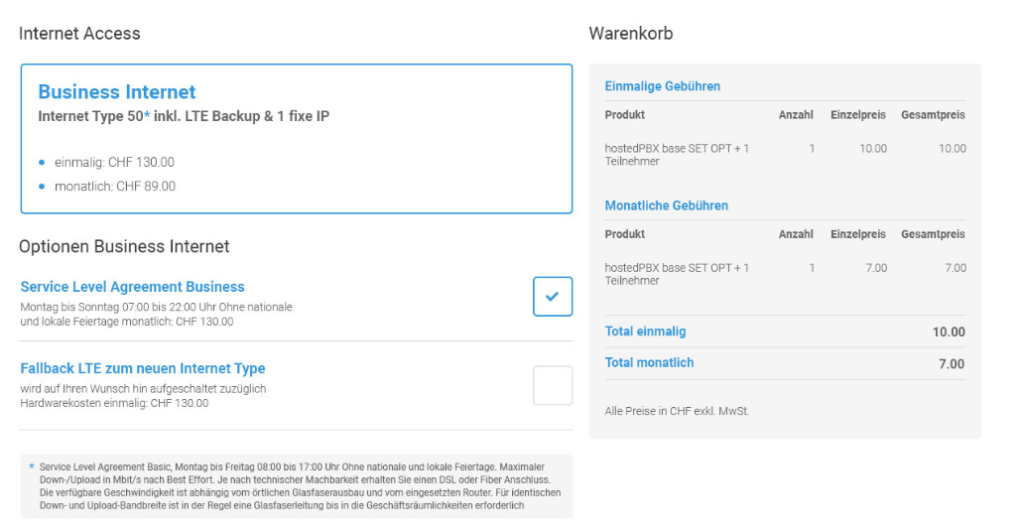
Task: Open the Business Internet title link
Action: [117, 92]
